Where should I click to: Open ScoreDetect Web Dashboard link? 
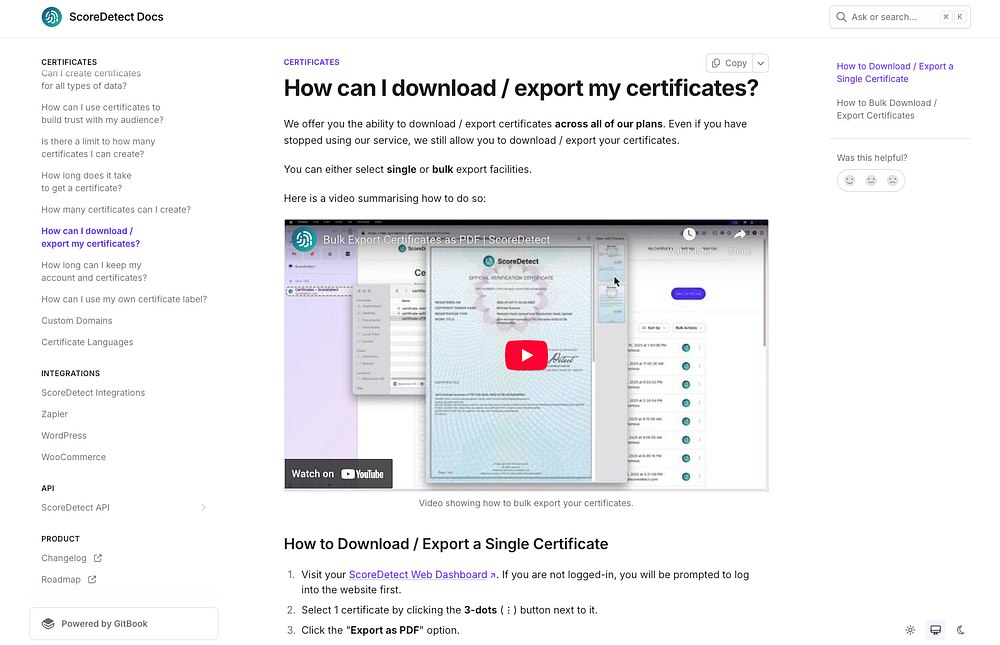coord(422,574)
